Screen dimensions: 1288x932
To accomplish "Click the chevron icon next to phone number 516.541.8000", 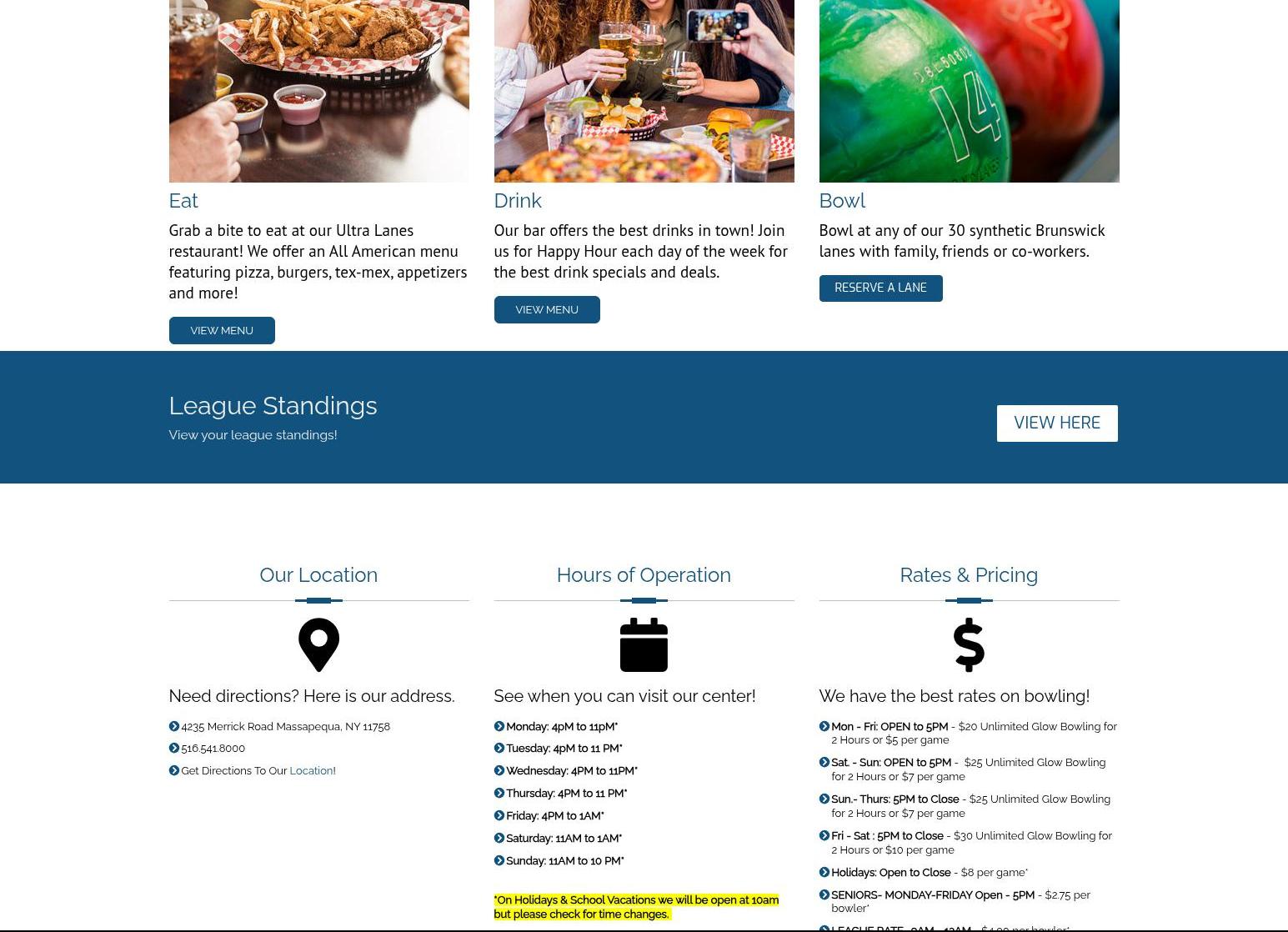I will (x=173, y=748).
